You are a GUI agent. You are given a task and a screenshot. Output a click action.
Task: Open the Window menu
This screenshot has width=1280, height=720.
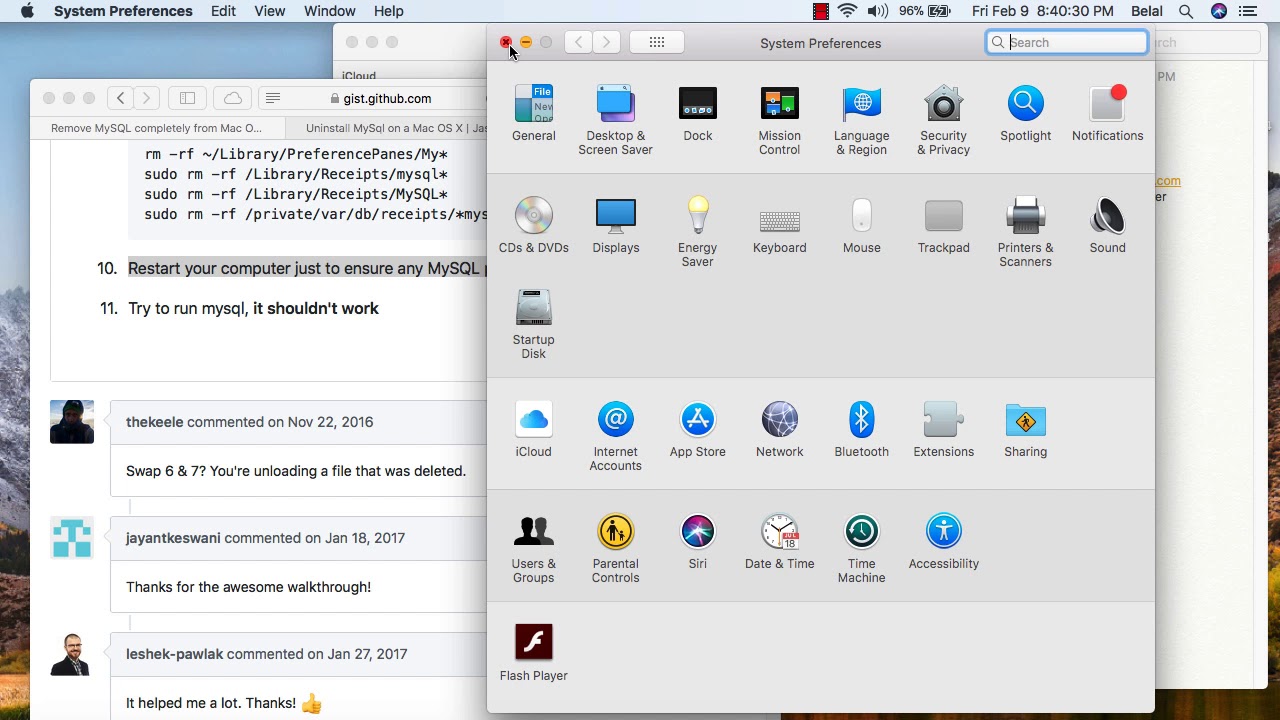pos(329,11)
